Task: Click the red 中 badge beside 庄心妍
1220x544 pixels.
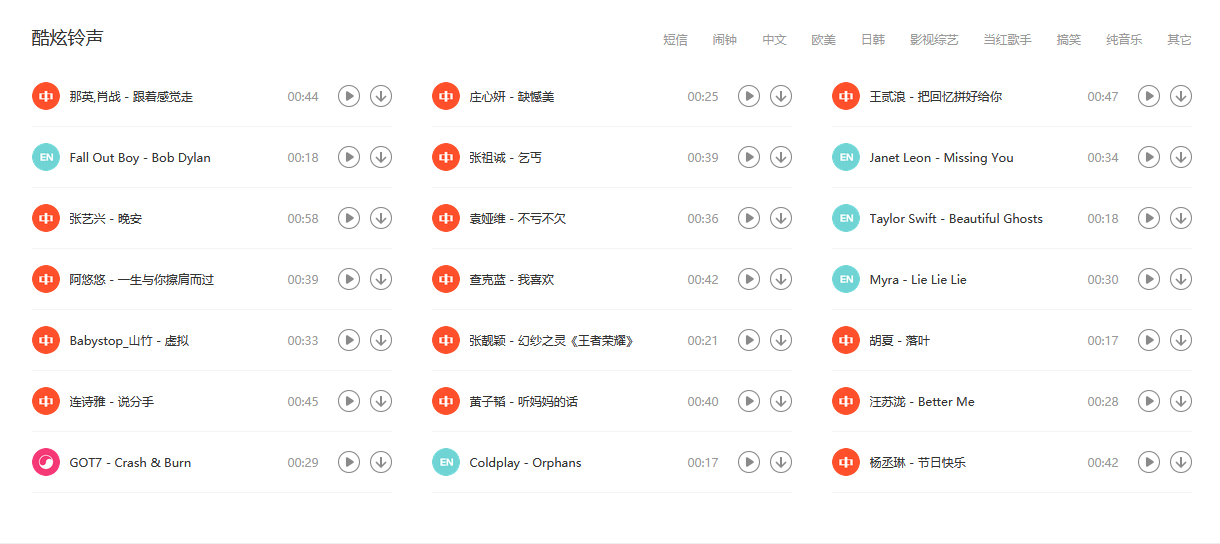Action: pos(446,96)
